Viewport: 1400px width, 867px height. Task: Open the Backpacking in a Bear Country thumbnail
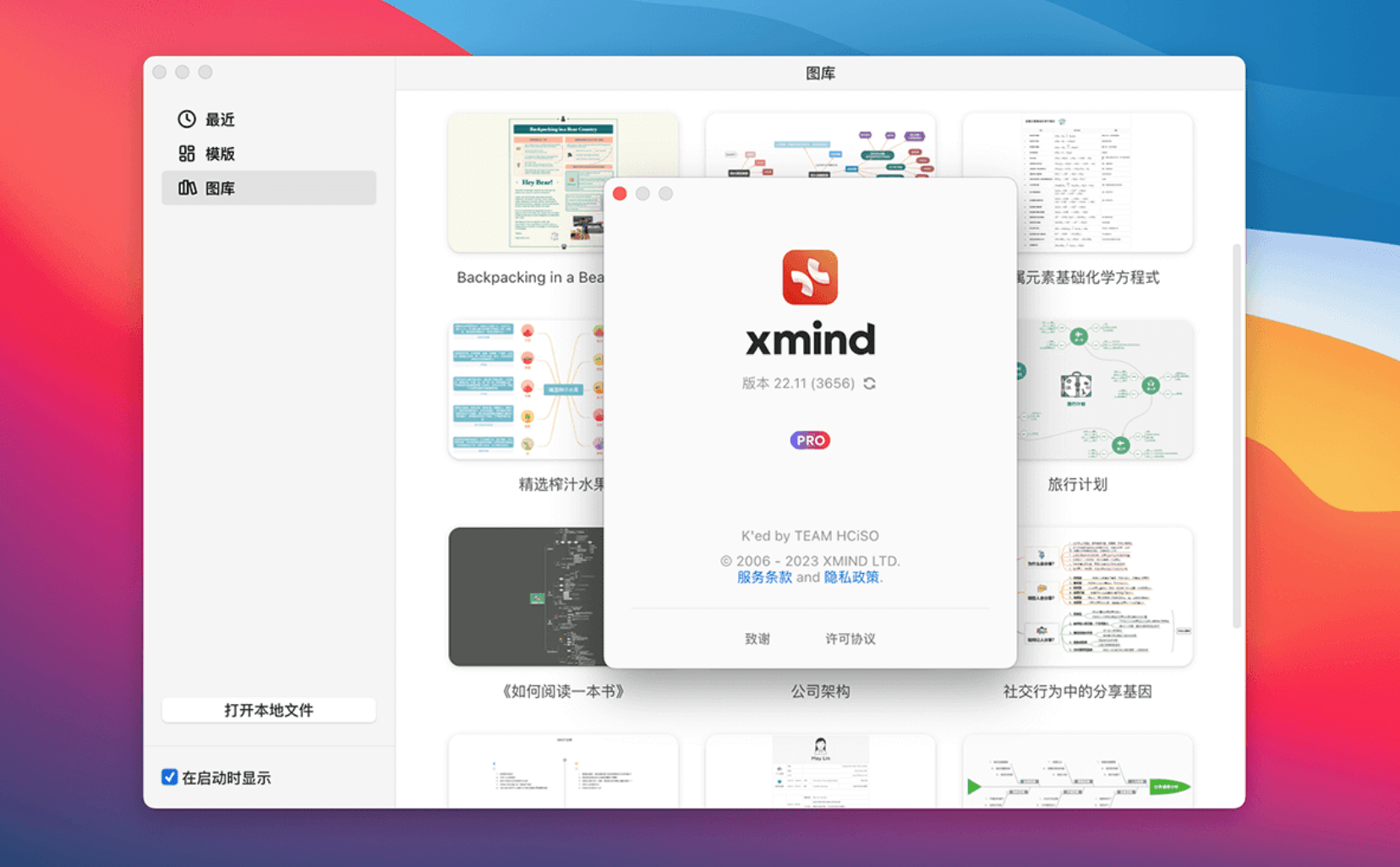526,183
